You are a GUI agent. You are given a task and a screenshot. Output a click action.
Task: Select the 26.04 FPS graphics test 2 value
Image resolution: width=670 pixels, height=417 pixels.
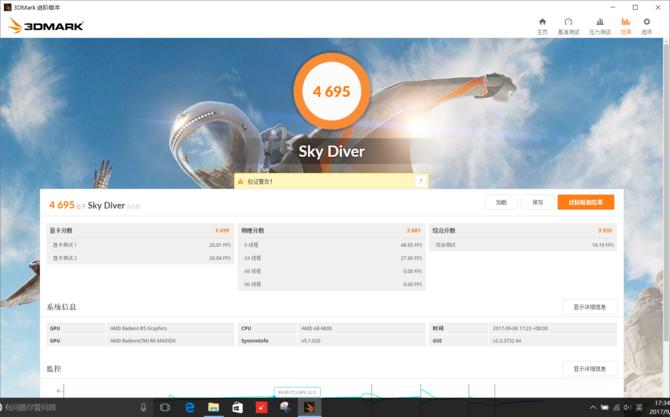[x=220, y=258]
